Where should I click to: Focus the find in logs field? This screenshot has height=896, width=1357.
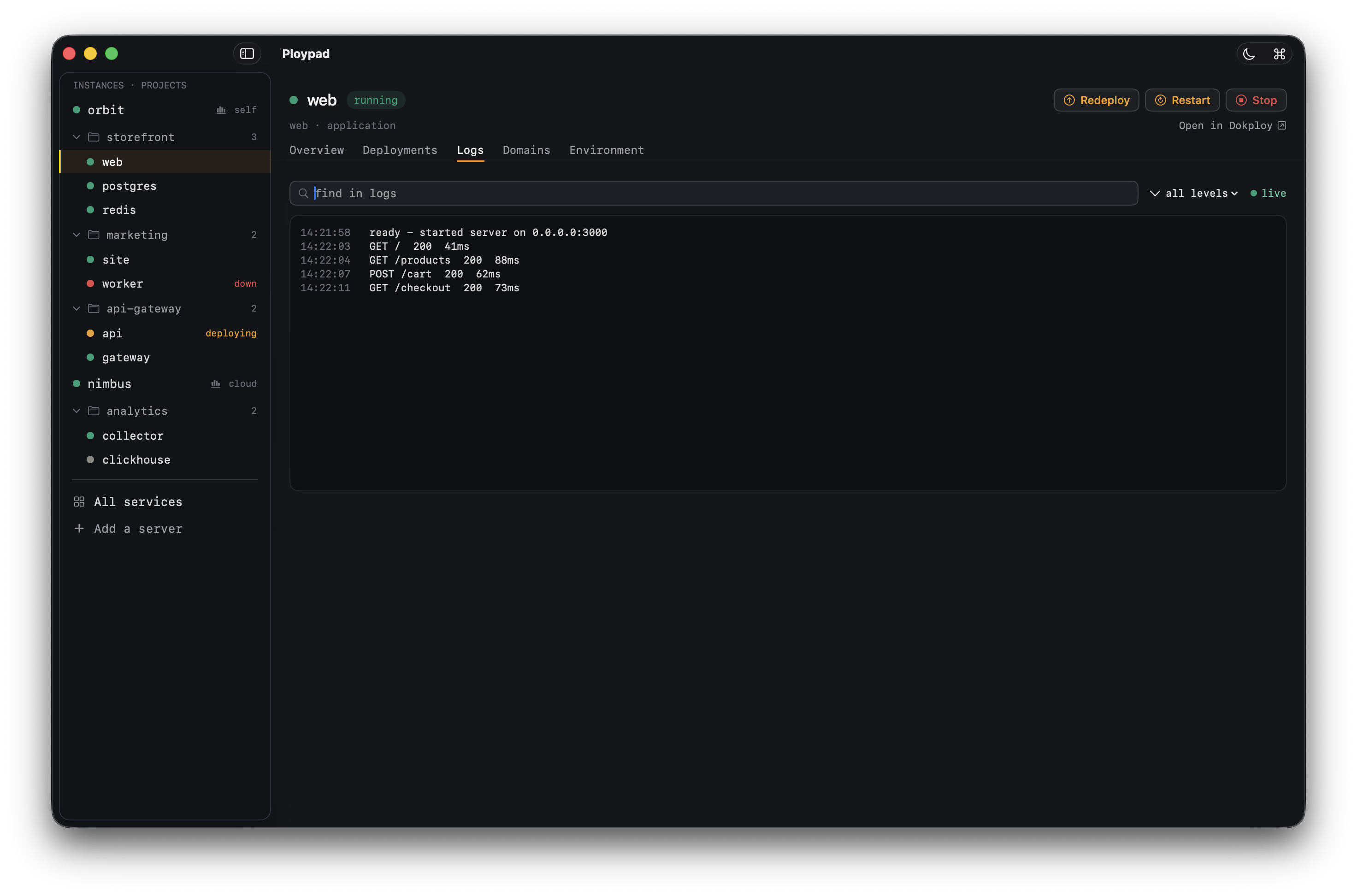click(714, 193)
